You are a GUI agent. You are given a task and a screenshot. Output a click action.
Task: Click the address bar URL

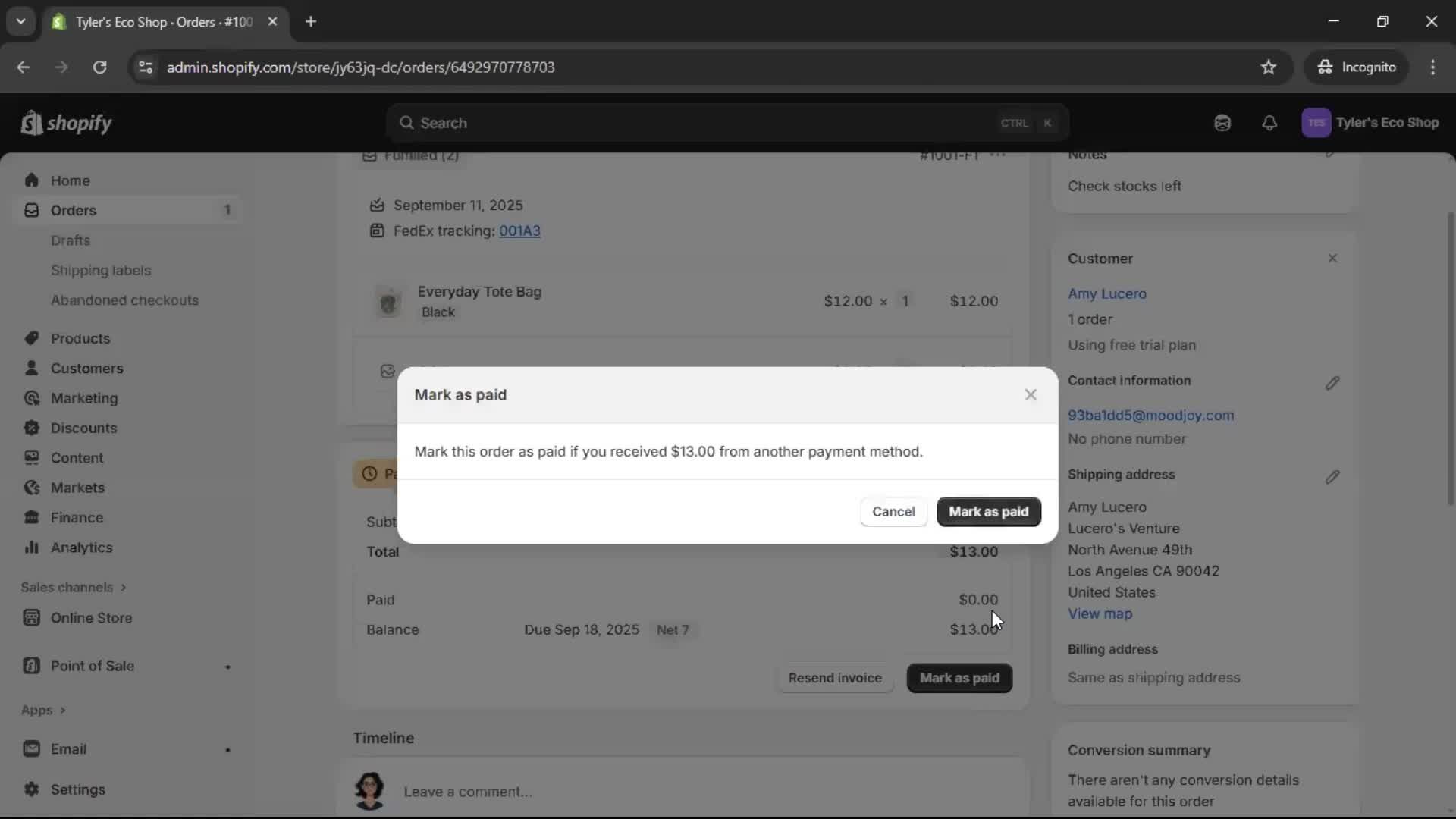coord(361,67)
